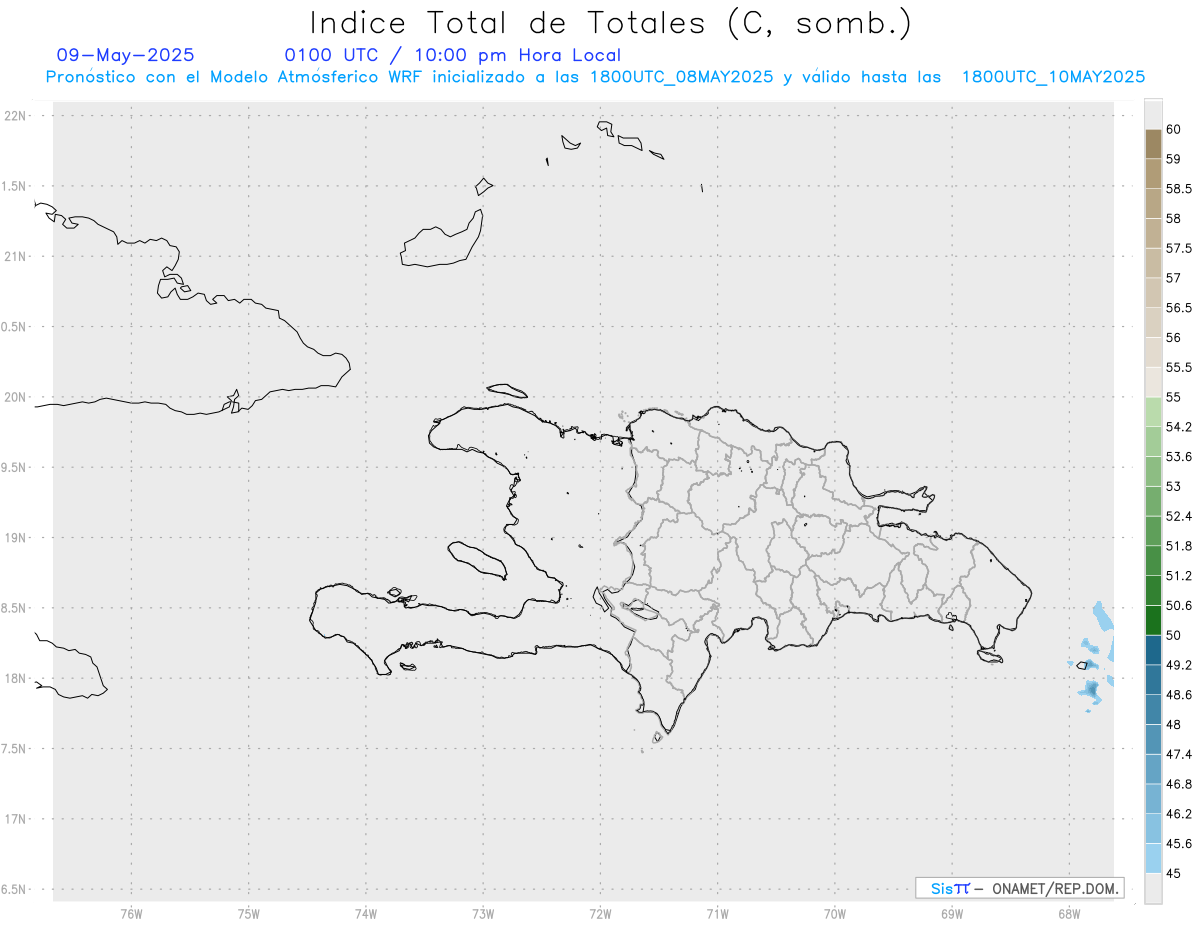Click the '71W' longitude label
The width and height of the screenshot is (1200, 927).
717,913
